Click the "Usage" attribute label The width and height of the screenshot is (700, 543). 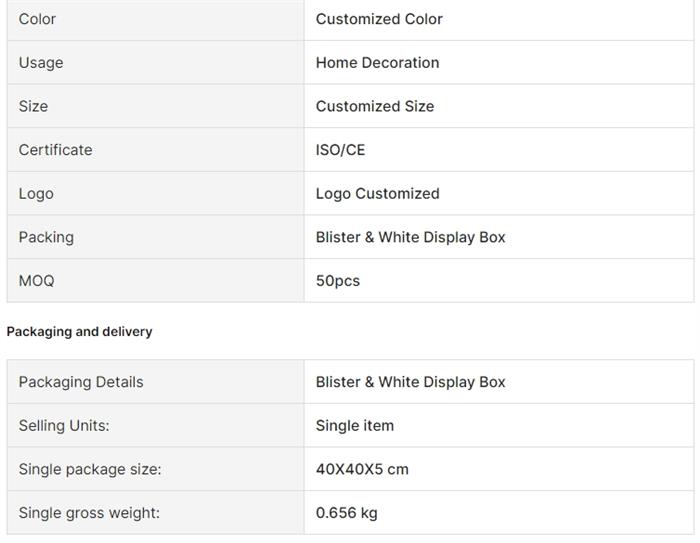[41, 62]
